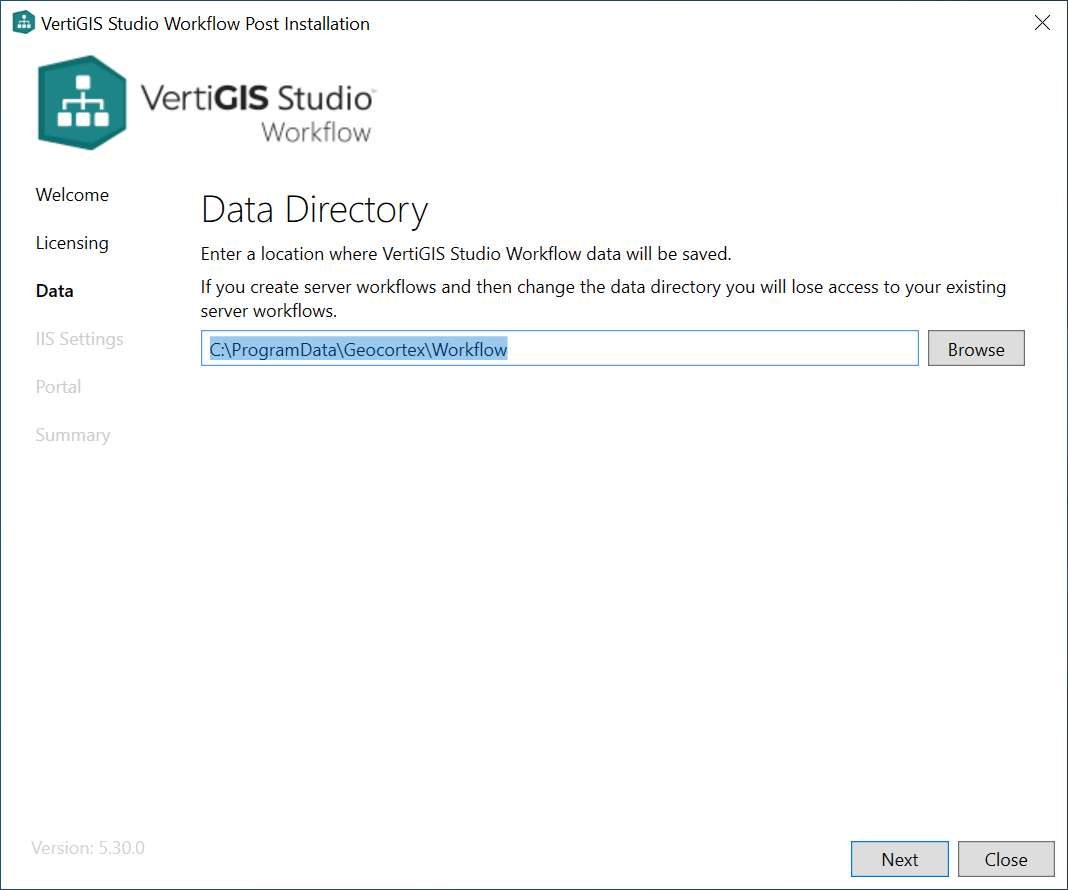Screen dimensions: 1068x890
Task: Click the save location instruction text
Action: click(x=465, y=254)
